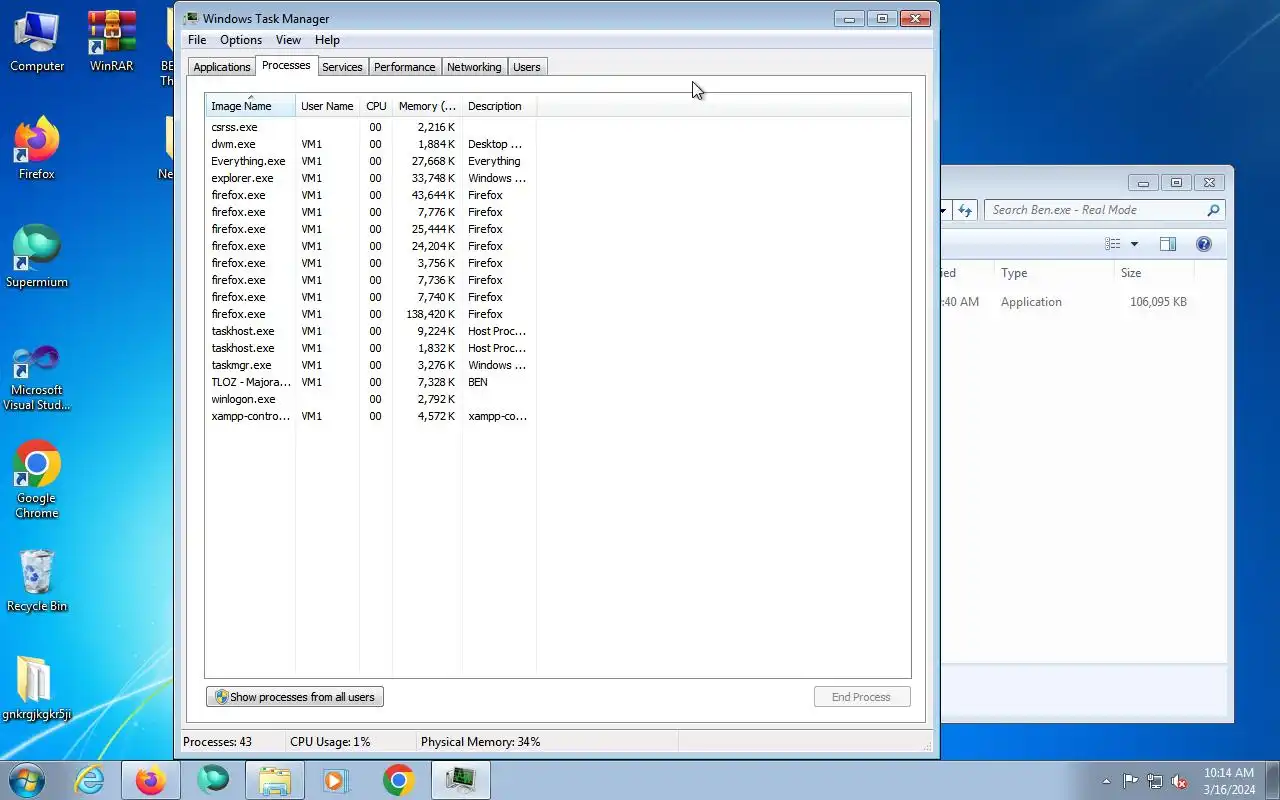Open Supermium from the taskbar

tap(213, 780)
